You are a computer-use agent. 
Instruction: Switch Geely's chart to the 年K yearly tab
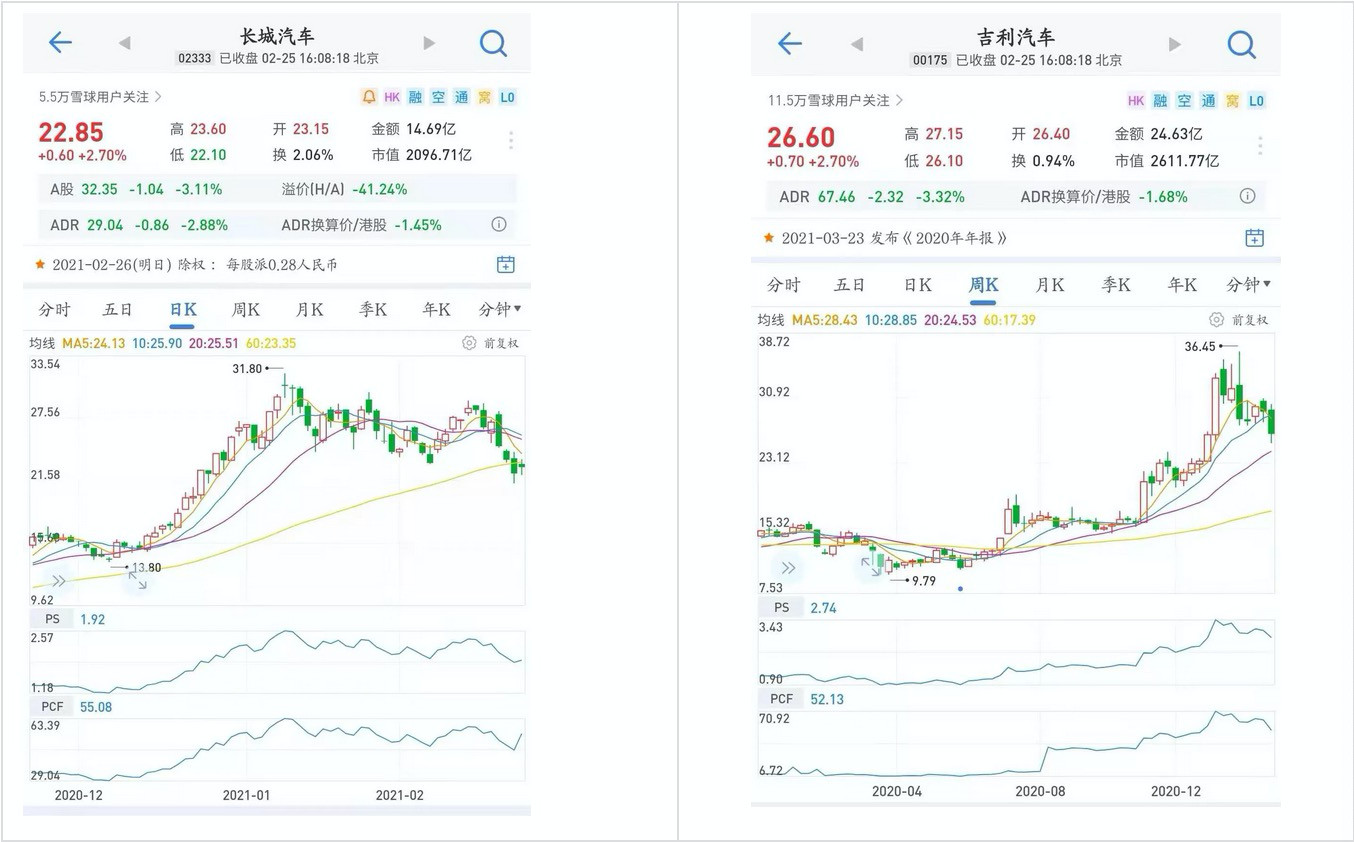point(1181,284)
